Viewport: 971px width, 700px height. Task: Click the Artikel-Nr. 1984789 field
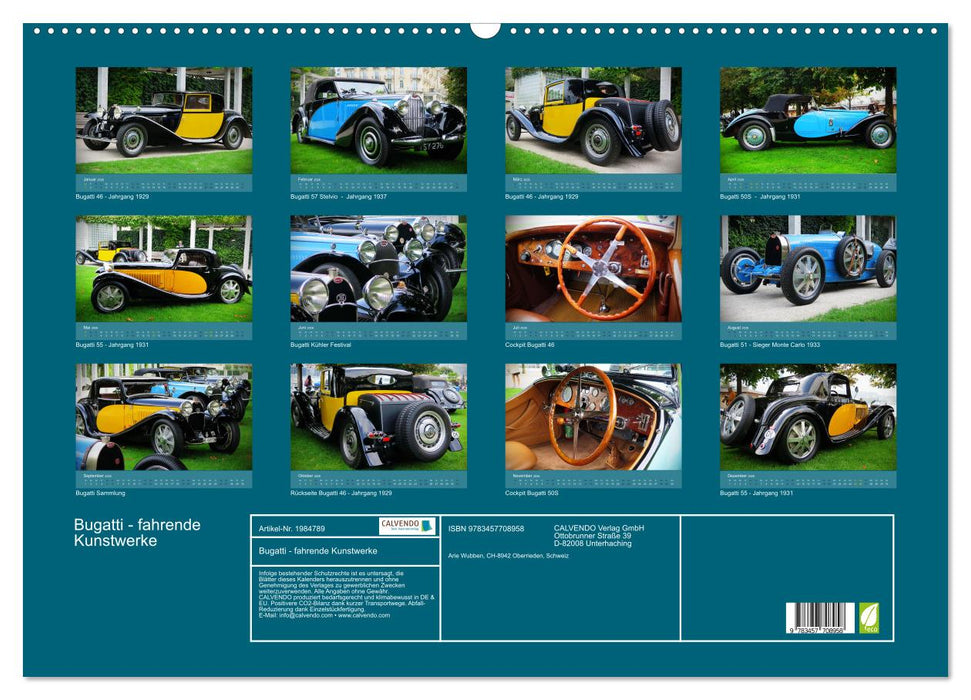coord(289,525)
